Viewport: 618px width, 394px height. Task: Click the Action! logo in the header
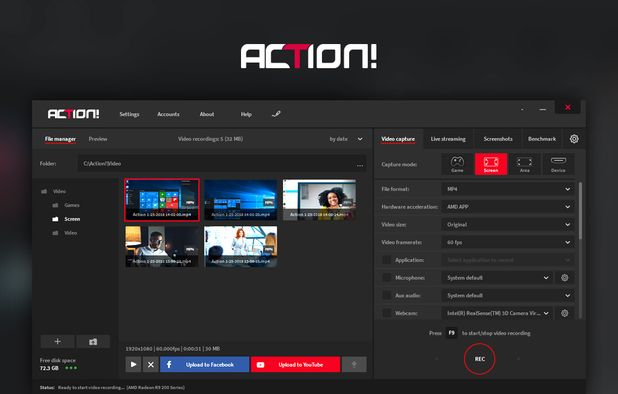coord(74,114)
